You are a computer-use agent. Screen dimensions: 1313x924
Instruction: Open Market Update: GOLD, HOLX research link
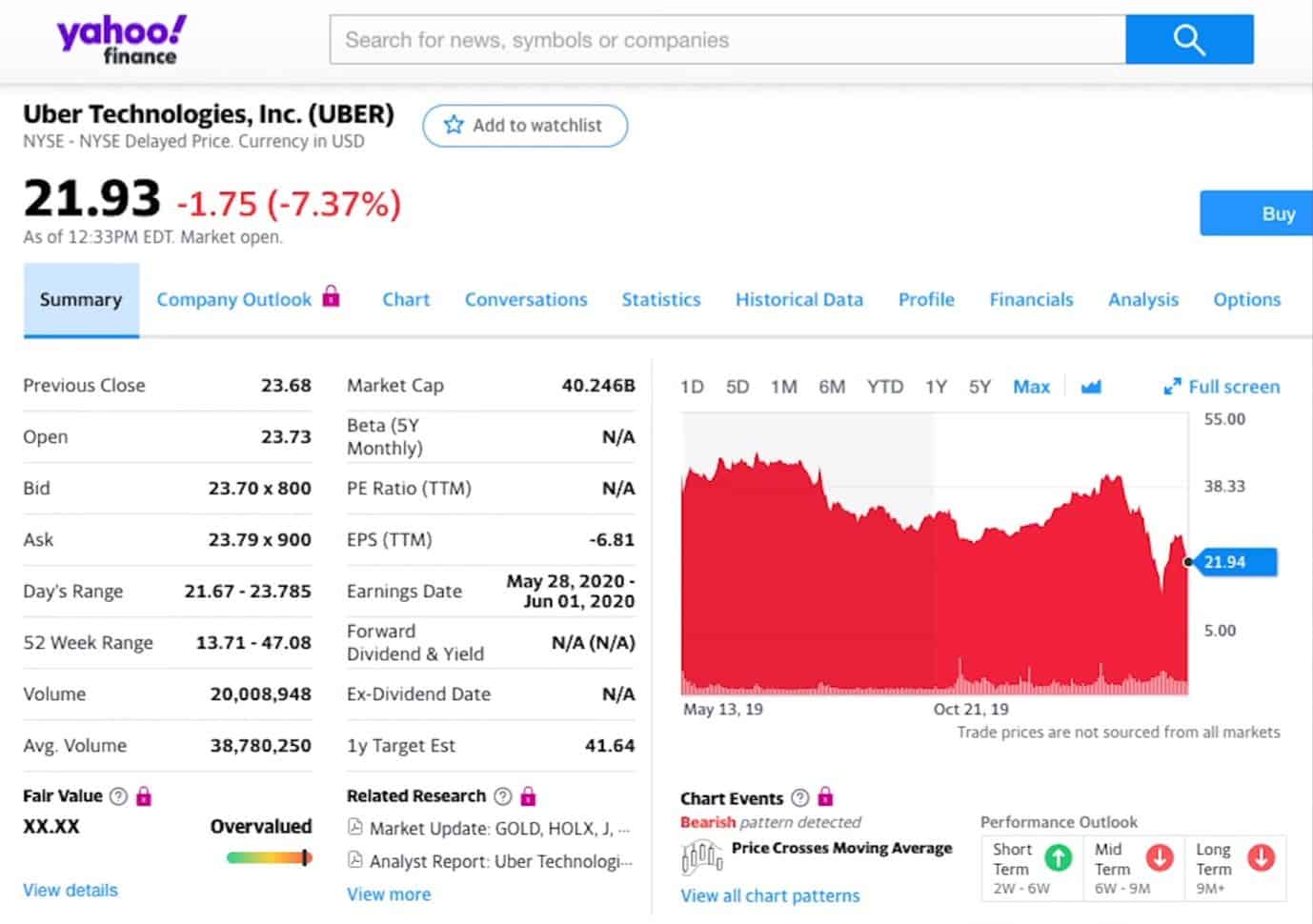point(499,829)
